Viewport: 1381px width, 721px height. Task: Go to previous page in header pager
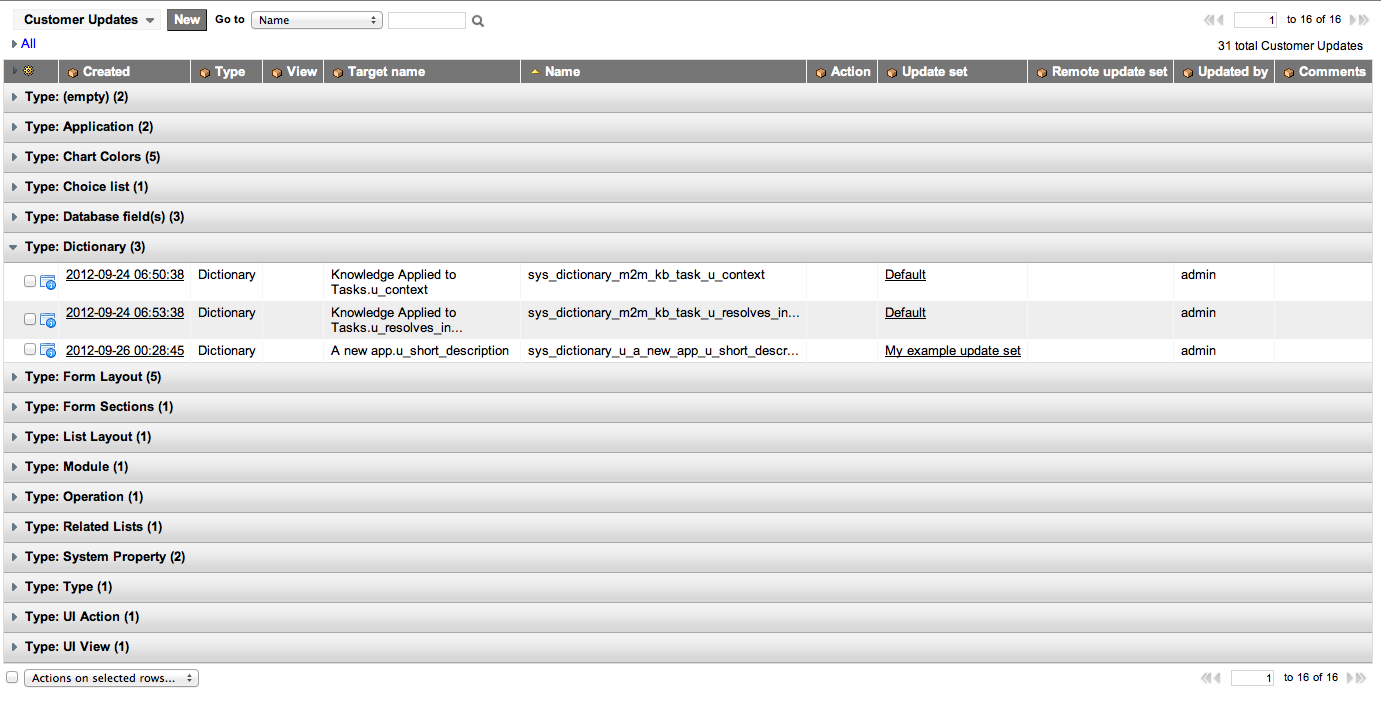click(1221, 20)
